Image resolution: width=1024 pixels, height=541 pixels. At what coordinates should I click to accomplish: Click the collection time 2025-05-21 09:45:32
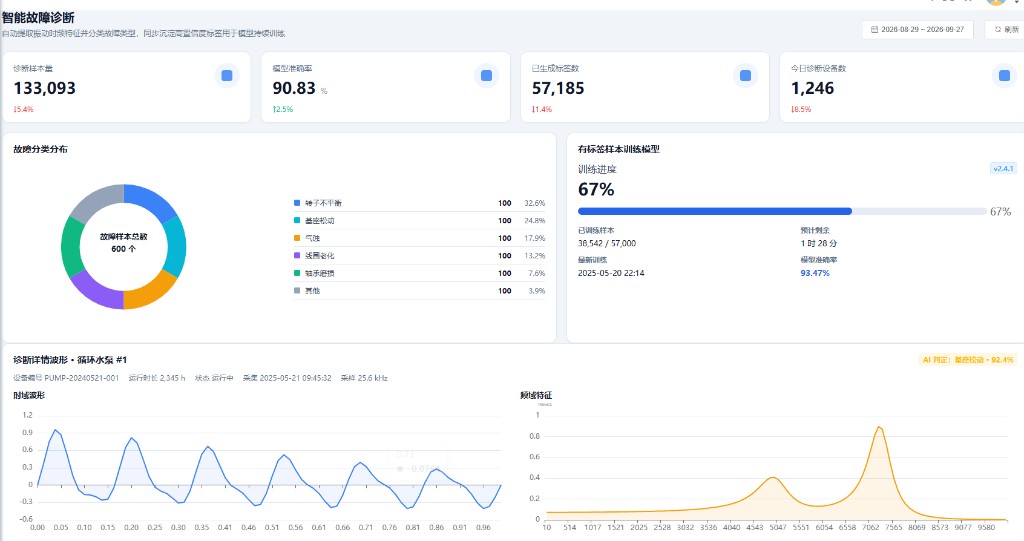[x=295, y=378]
